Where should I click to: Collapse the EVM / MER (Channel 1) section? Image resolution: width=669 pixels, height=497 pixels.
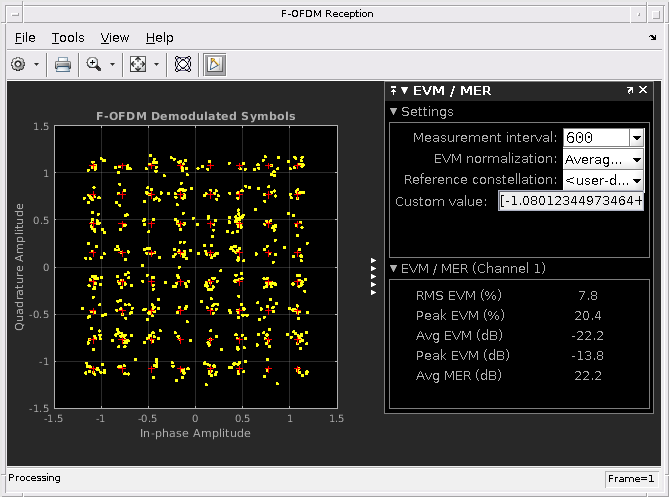[x=393, y=268]
